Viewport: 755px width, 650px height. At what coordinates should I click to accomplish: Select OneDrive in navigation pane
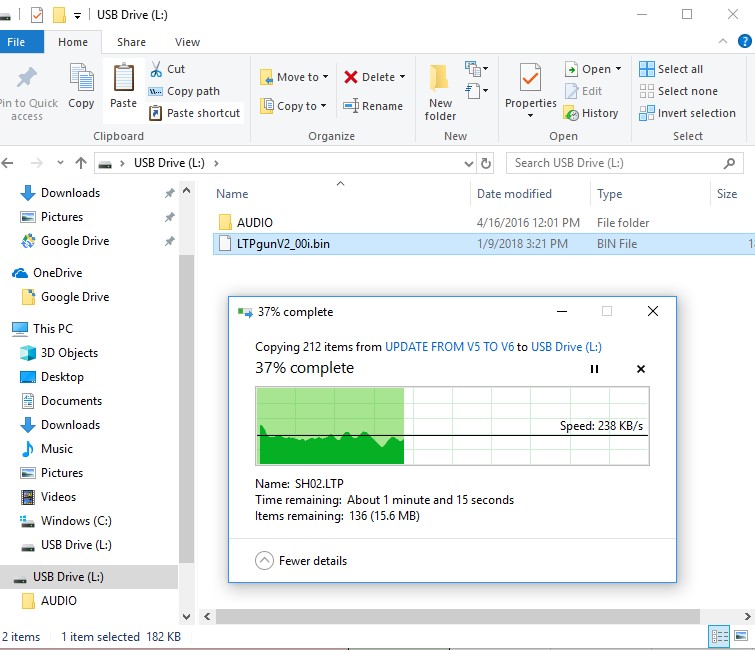[x=57, y=273]
